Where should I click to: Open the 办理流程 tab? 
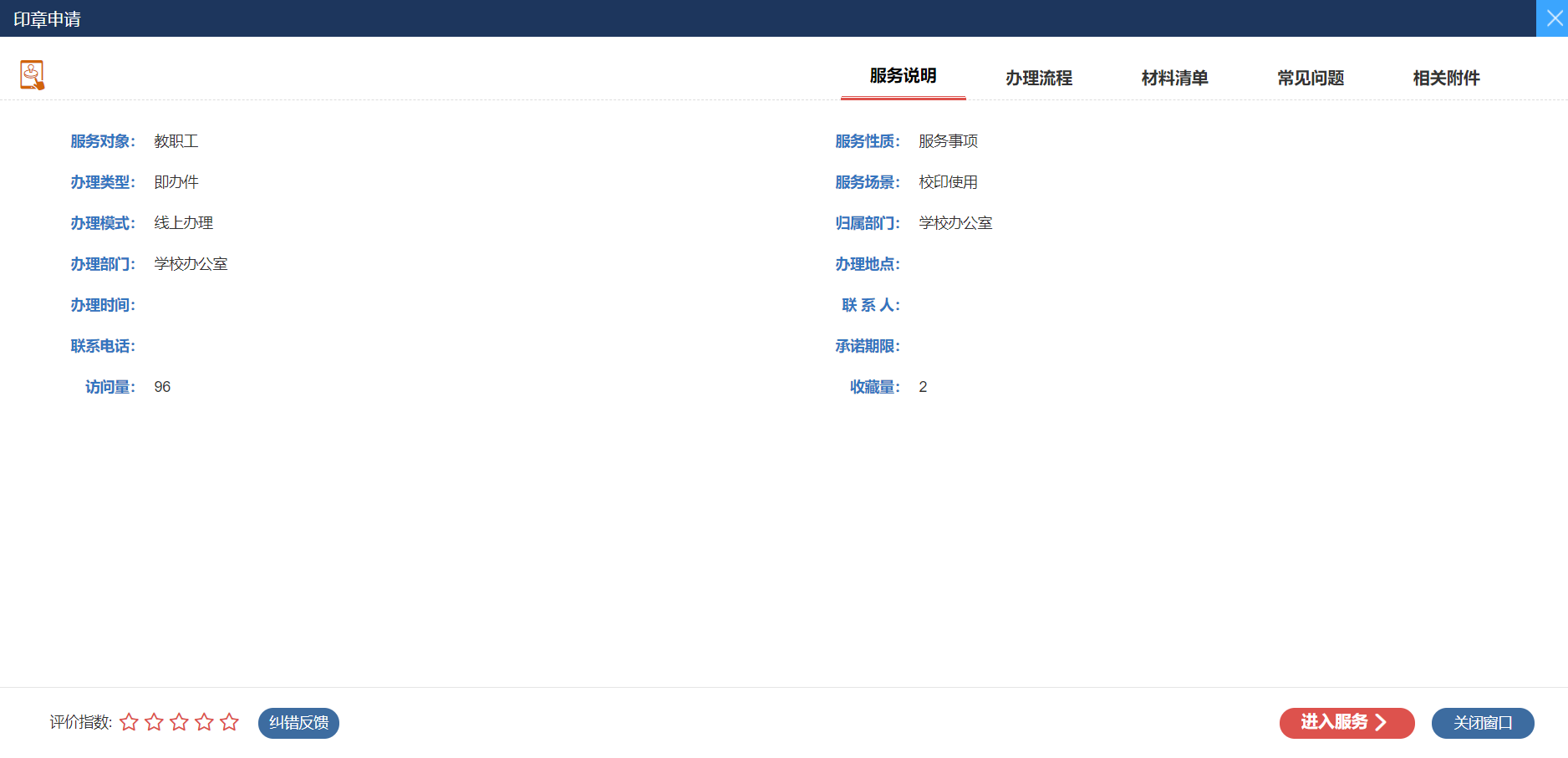[x=1038, y=79]
